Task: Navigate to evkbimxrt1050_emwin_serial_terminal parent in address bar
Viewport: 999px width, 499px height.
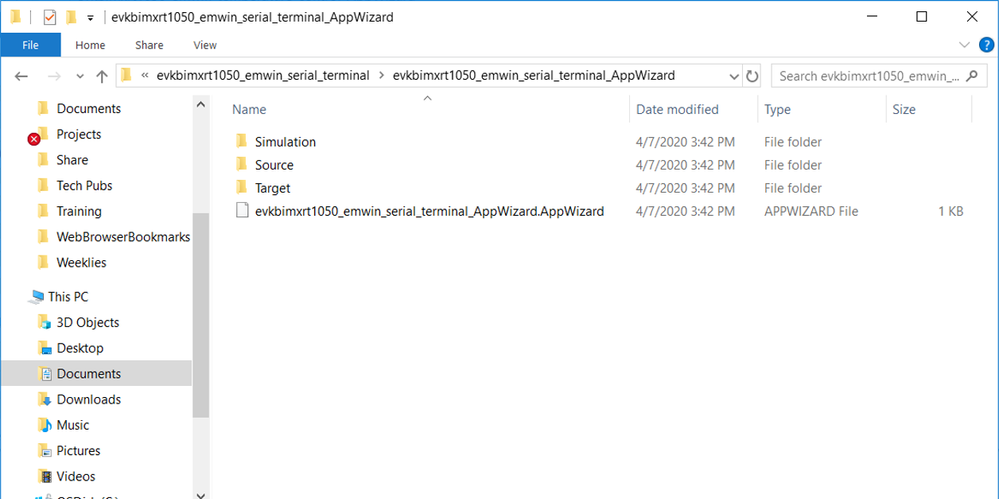Action: click(263, 75)
